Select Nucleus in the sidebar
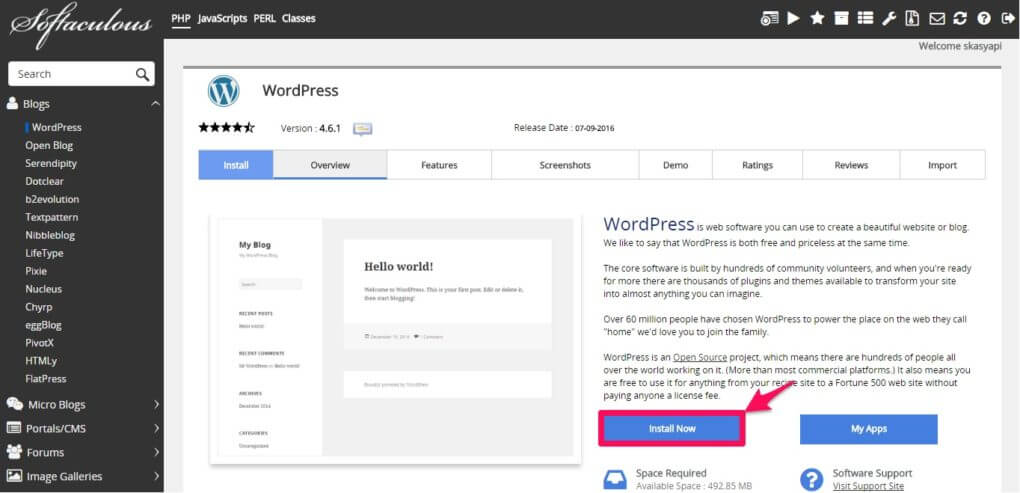This screenshot has height=493, width=1020. [x=44, y=289]
